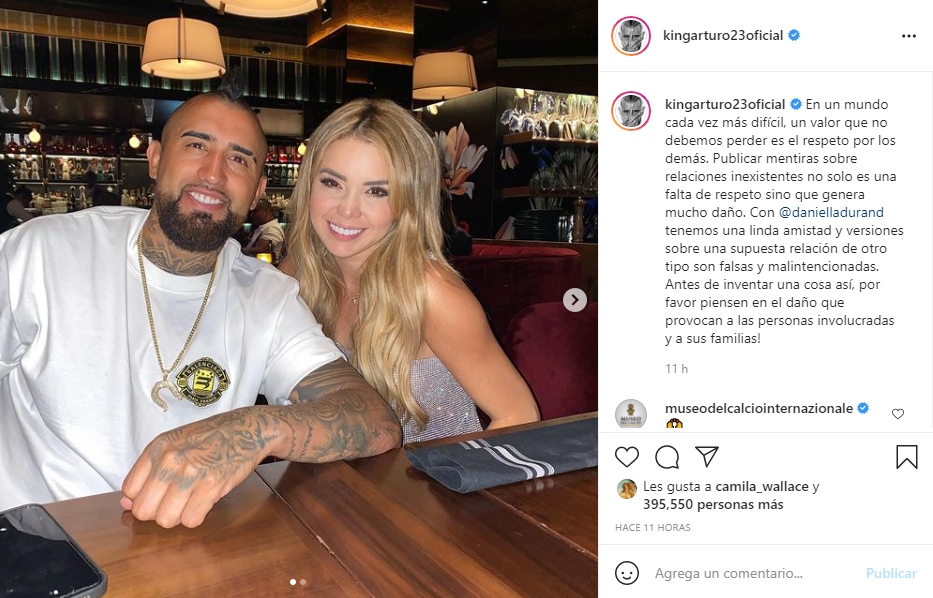The width and height of the screenshot is (933, 598).
Task: Select the second carousel dot indicator
Action: pyautogui.click(x=303, y=582)
